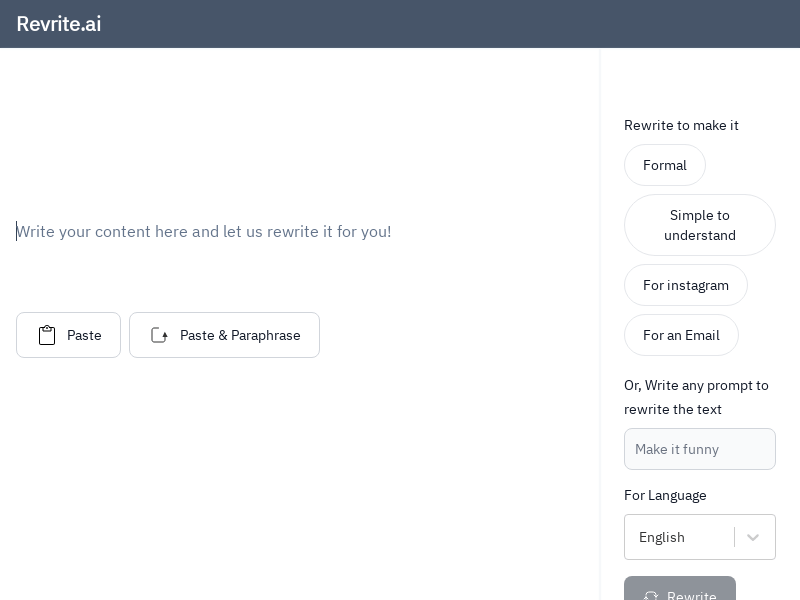Click the 'Paste & Paraphrase' button text
The height and width of the screenshot is (600, 800).
(x=240, y=335)
